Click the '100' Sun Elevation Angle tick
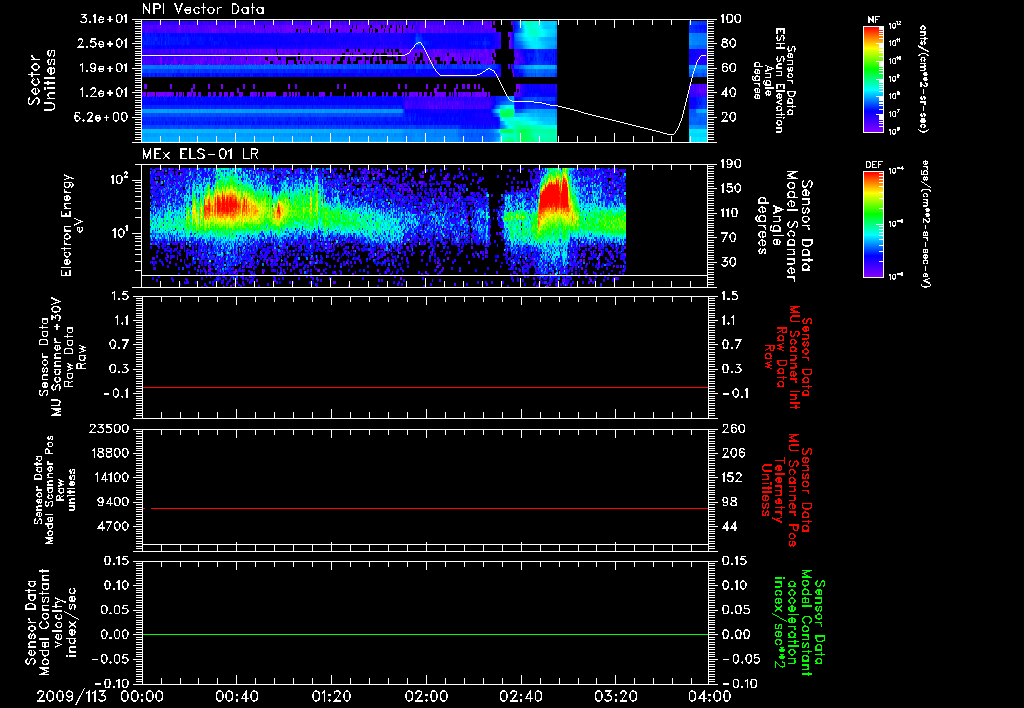Screen dimensions: 1024x708 pyautogui.click(x=731, y=19)
